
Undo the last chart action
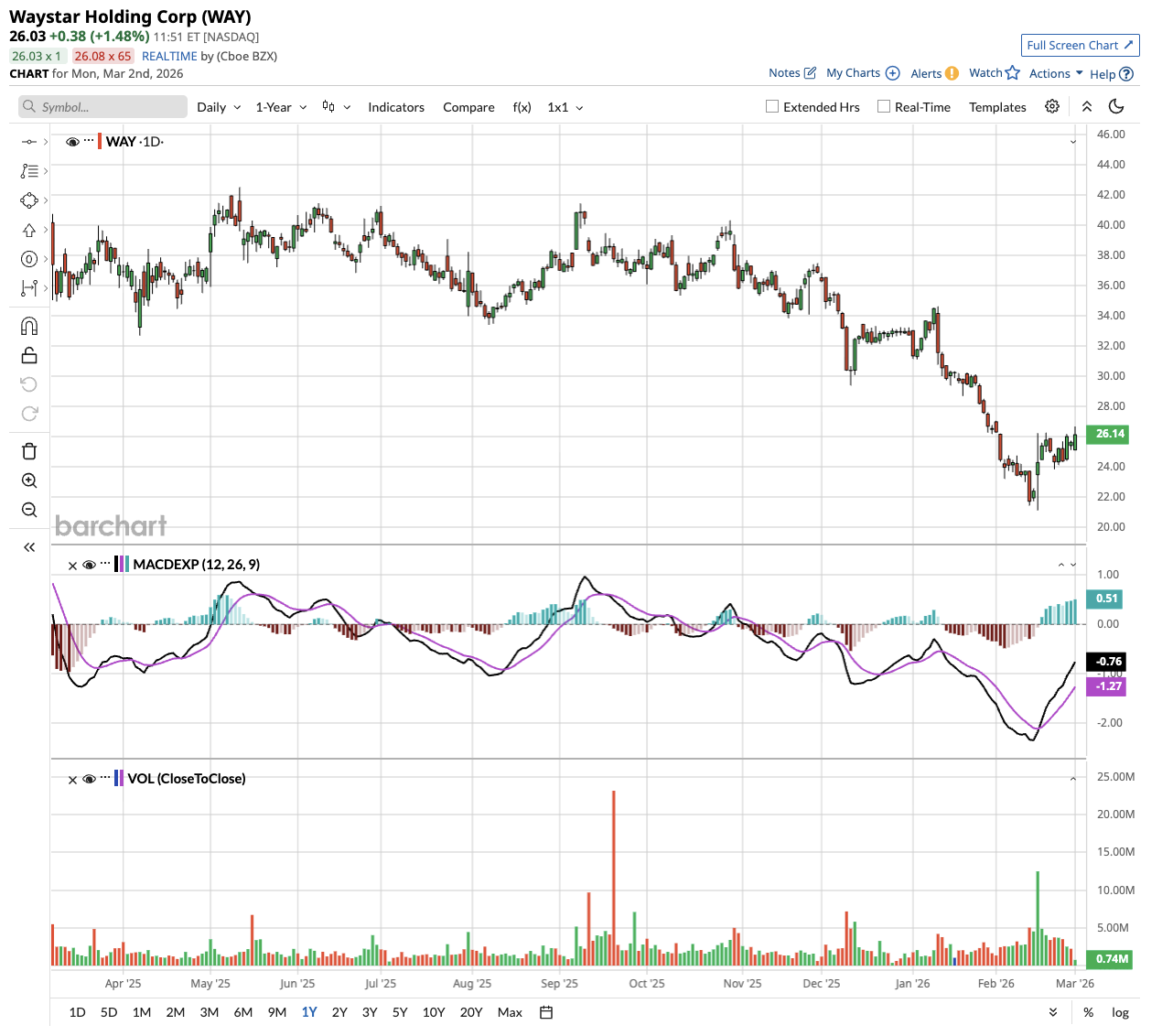click(x=29, y=384)
